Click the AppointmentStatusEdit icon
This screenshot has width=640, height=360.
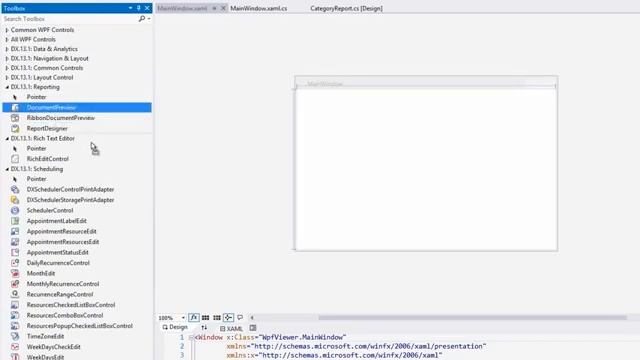(x=15, y=252)
